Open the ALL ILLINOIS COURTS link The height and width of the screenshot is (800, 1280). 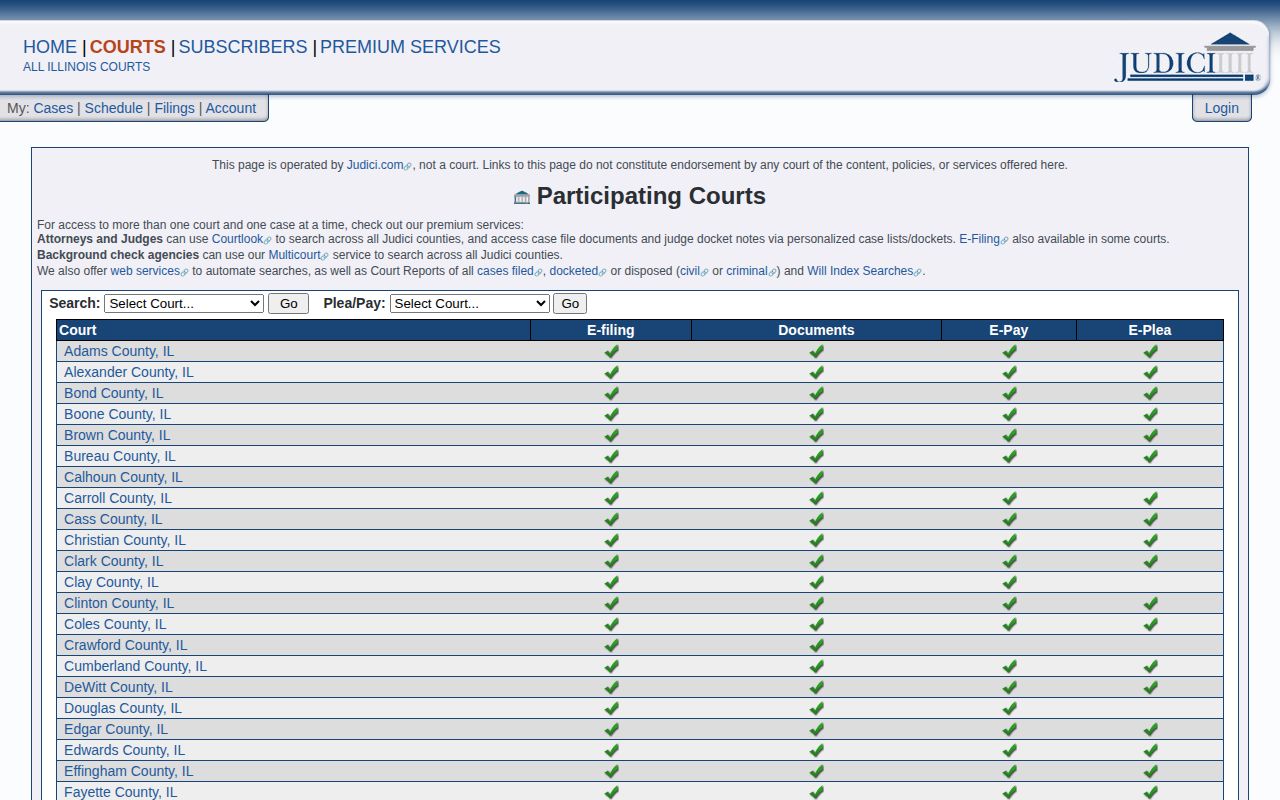tap(87, 67)
